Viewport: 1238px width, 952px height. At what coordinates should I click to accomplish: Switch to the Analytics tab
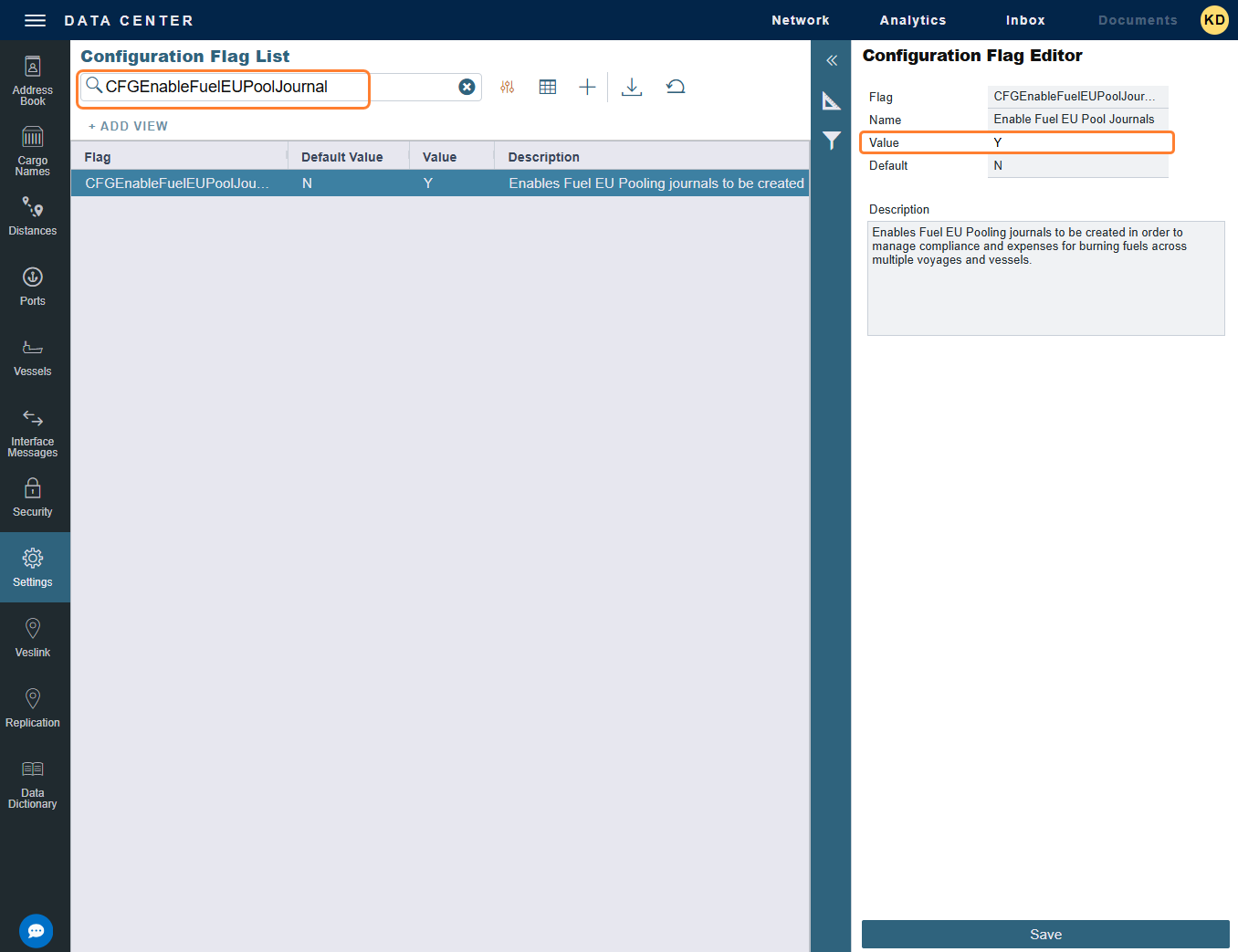pos(912,19)
